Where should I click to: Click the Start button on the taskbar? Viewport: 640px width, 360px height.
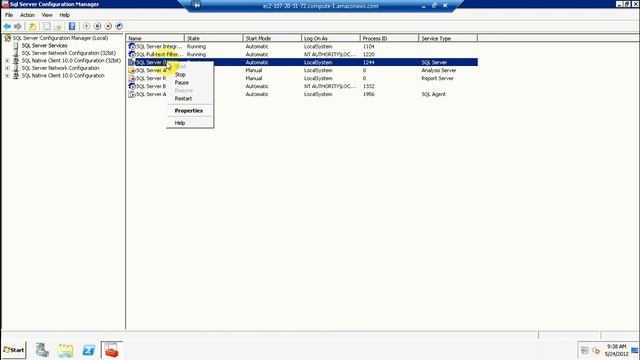pyautogui.click(x=14, y=350)
